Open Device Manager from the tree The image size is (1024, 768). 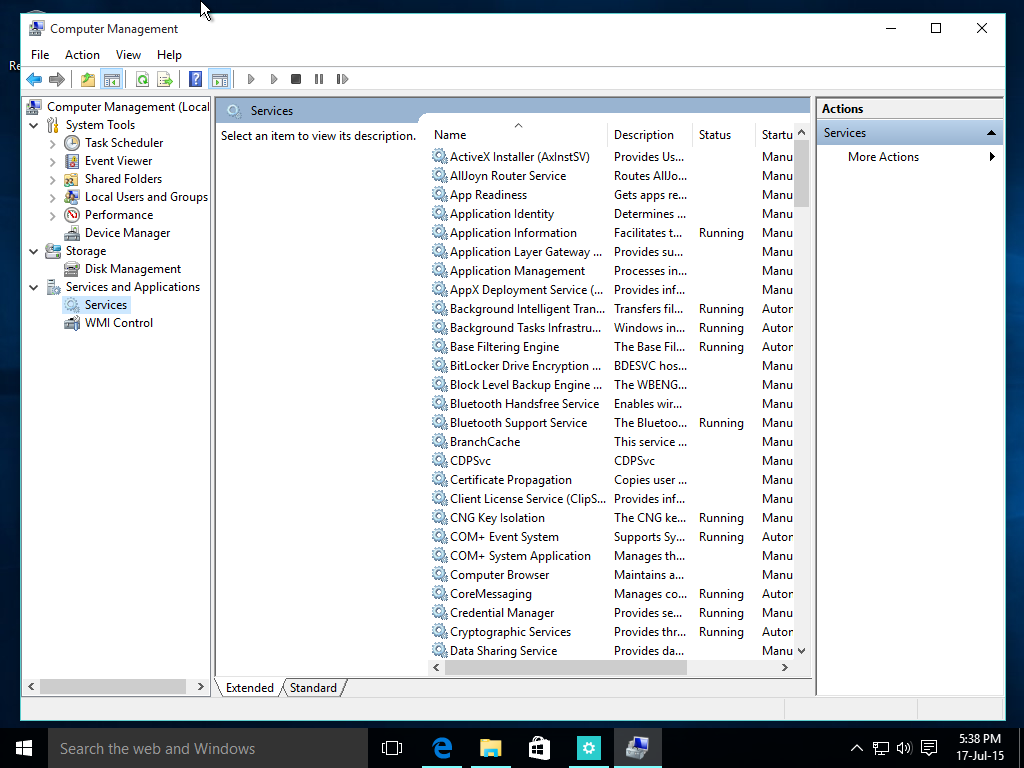127,232
